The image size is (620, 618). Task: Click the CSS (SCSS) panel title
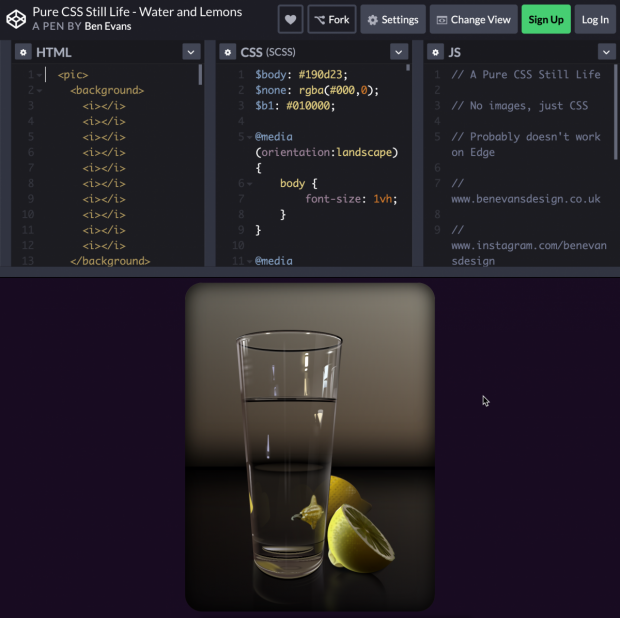268,52
